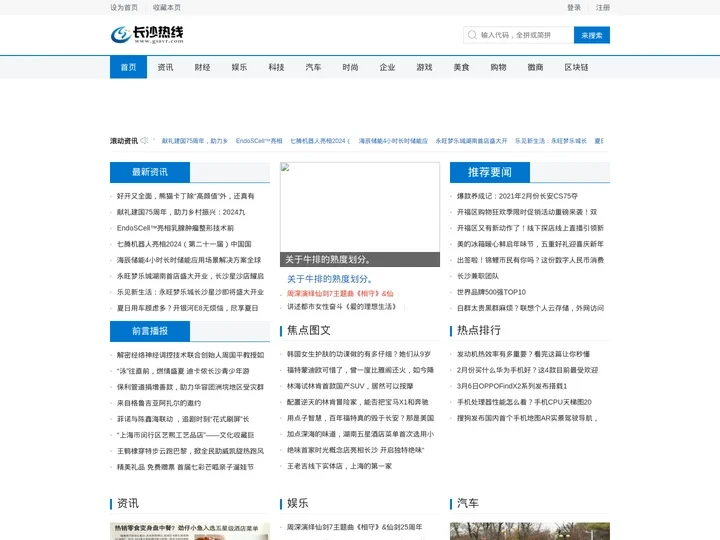Open article 王老吉线下实体店，上海的第一家
The width and height of the screenshot is (720, 540).
(x=339, y=466)
